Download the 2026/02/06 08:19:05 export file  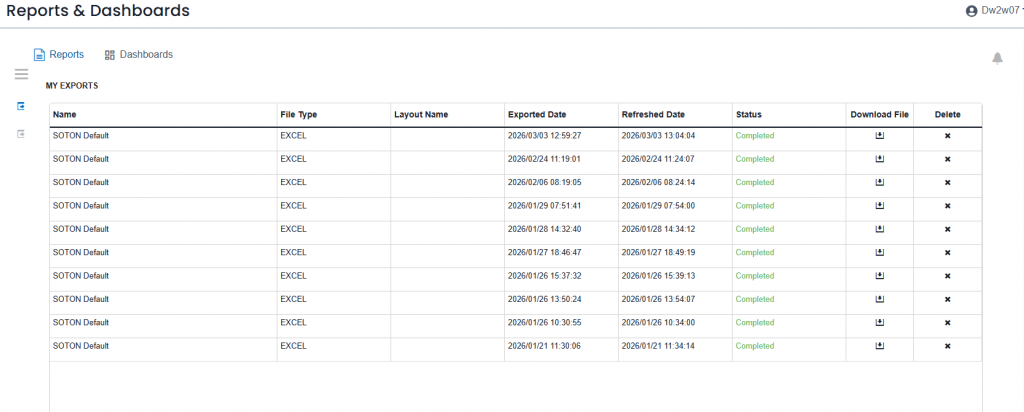[x=880, y=182]
